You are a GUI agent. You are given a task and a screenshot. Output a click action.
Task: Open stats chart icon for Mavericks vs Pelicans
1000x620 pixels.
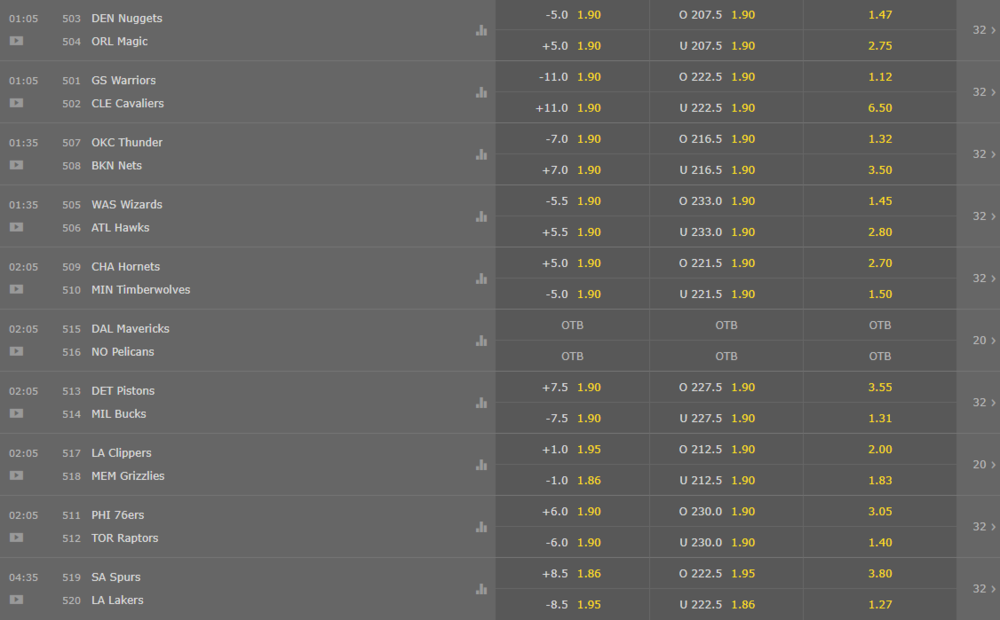click(x=482, y=341)
